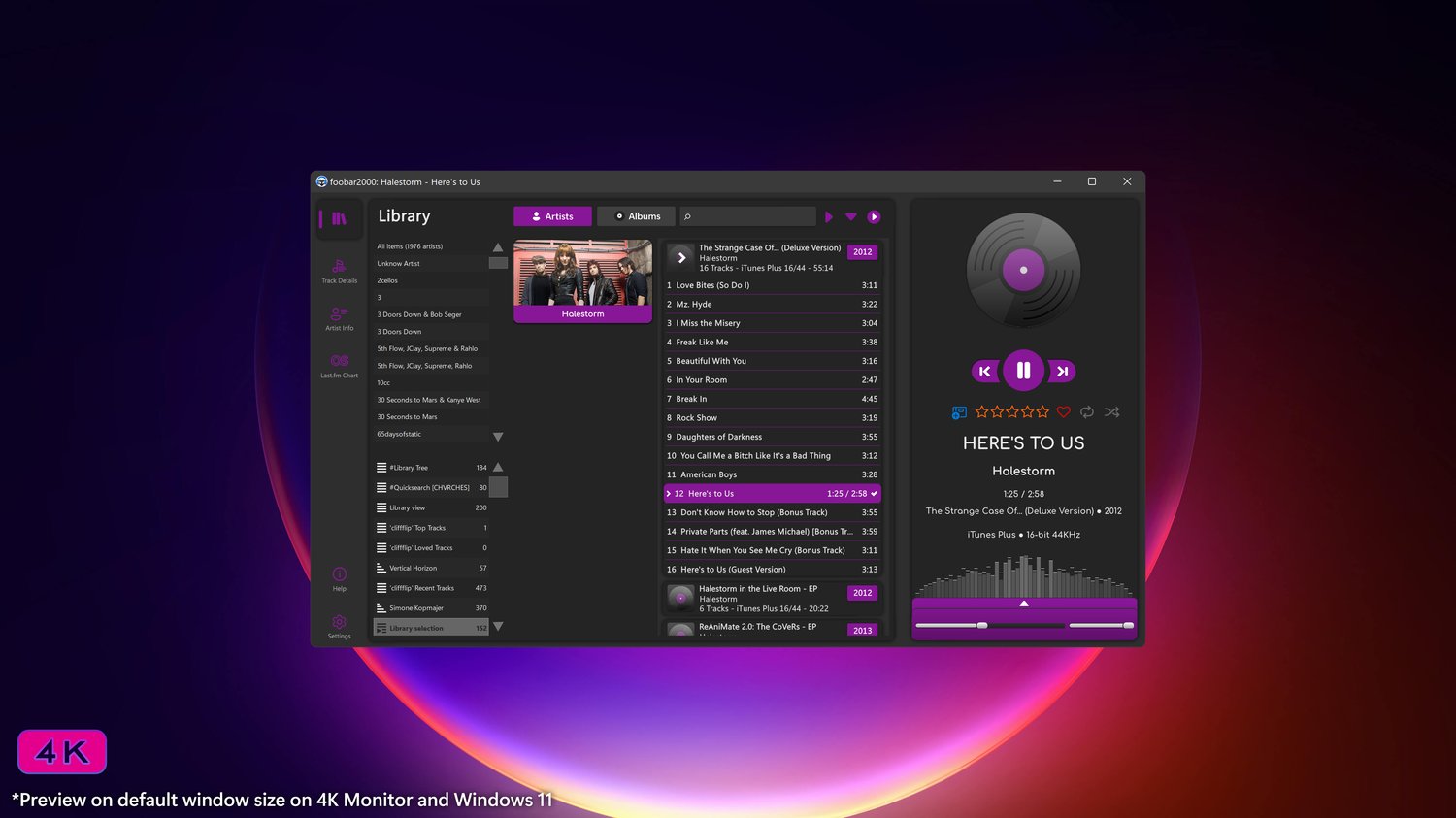The image size is (1456, 818).
Task: Click the Halestorm in the Live Room disc thumbnail
Action: (680, 597)
